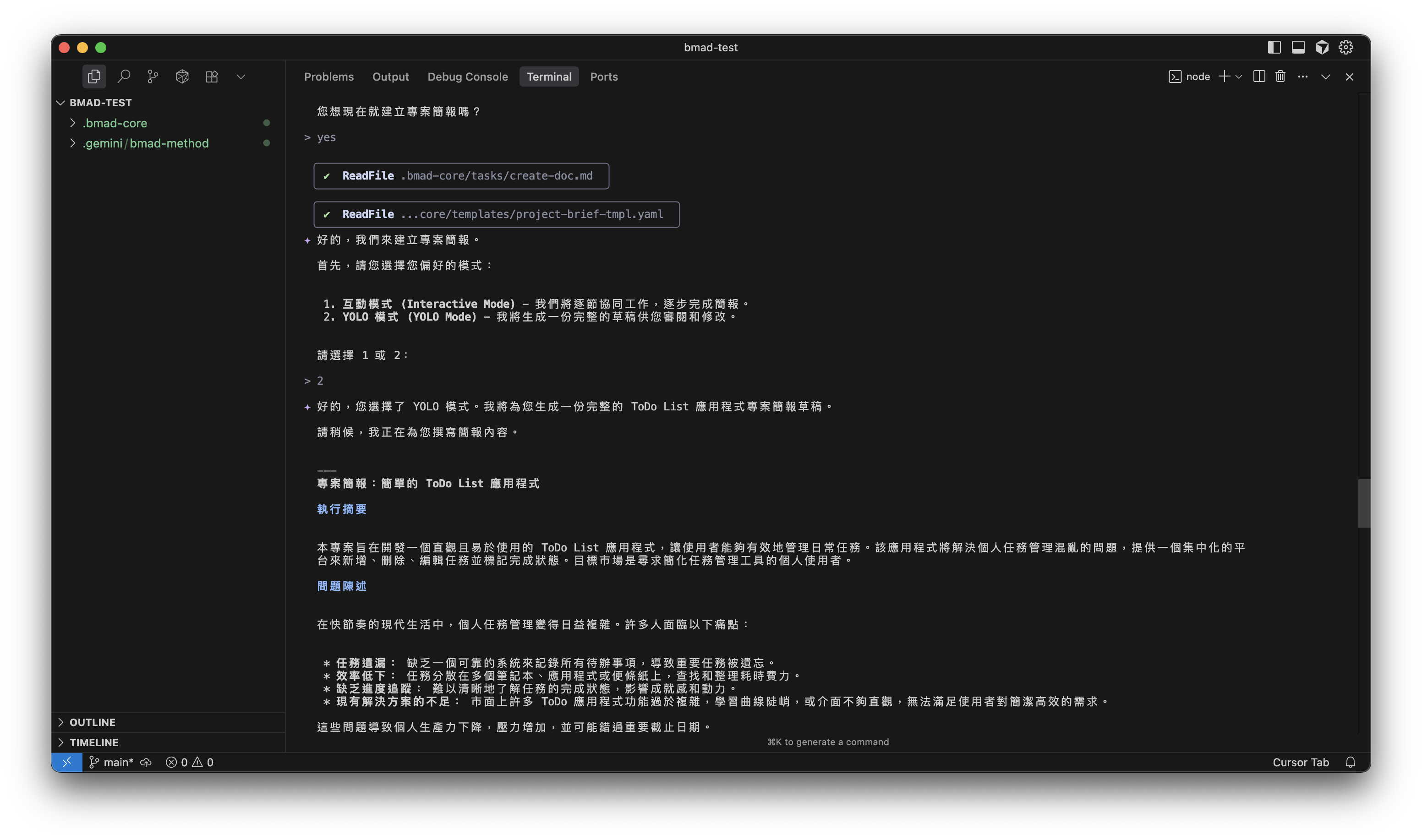
Task: Collapse panel with chevron down icon
Action: [1326, 77]
